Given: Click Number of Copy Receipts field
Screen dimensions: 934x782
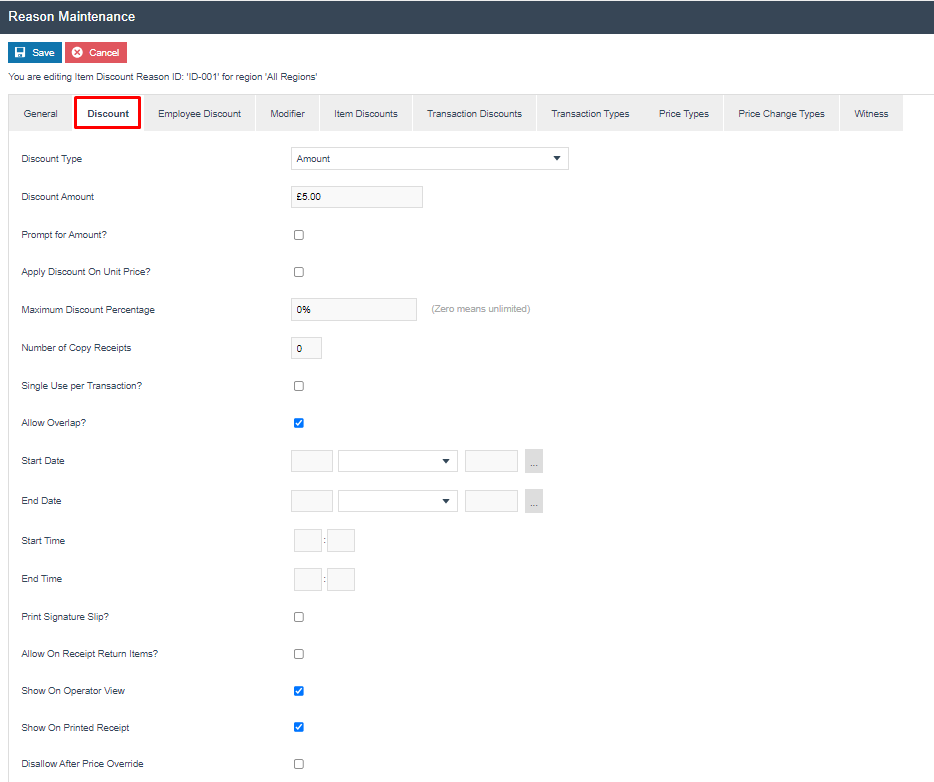Looking at the screenshot, I should [306, 348].
